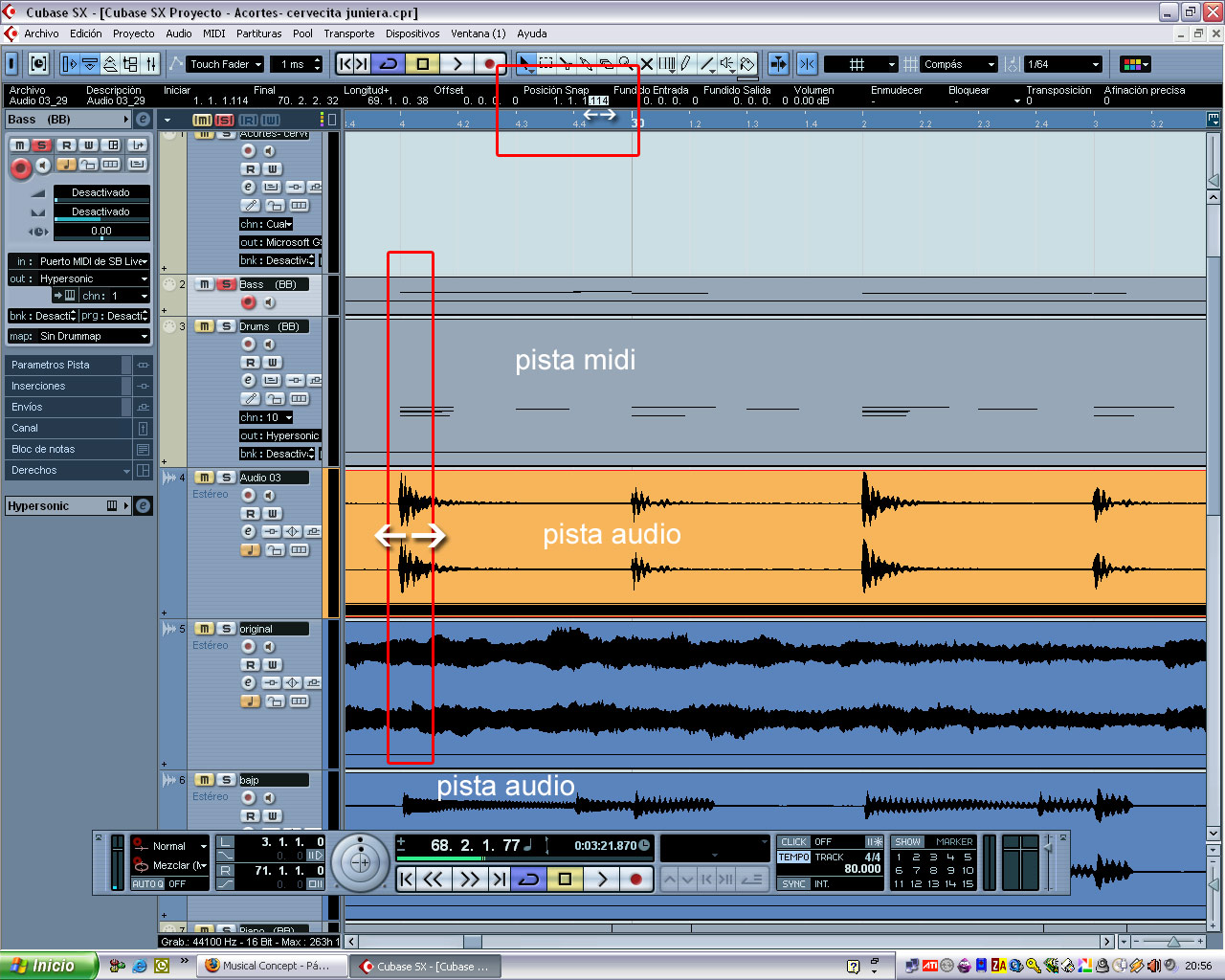
Task: Open channel edit for the Drums track
Action: click(248, 380)
